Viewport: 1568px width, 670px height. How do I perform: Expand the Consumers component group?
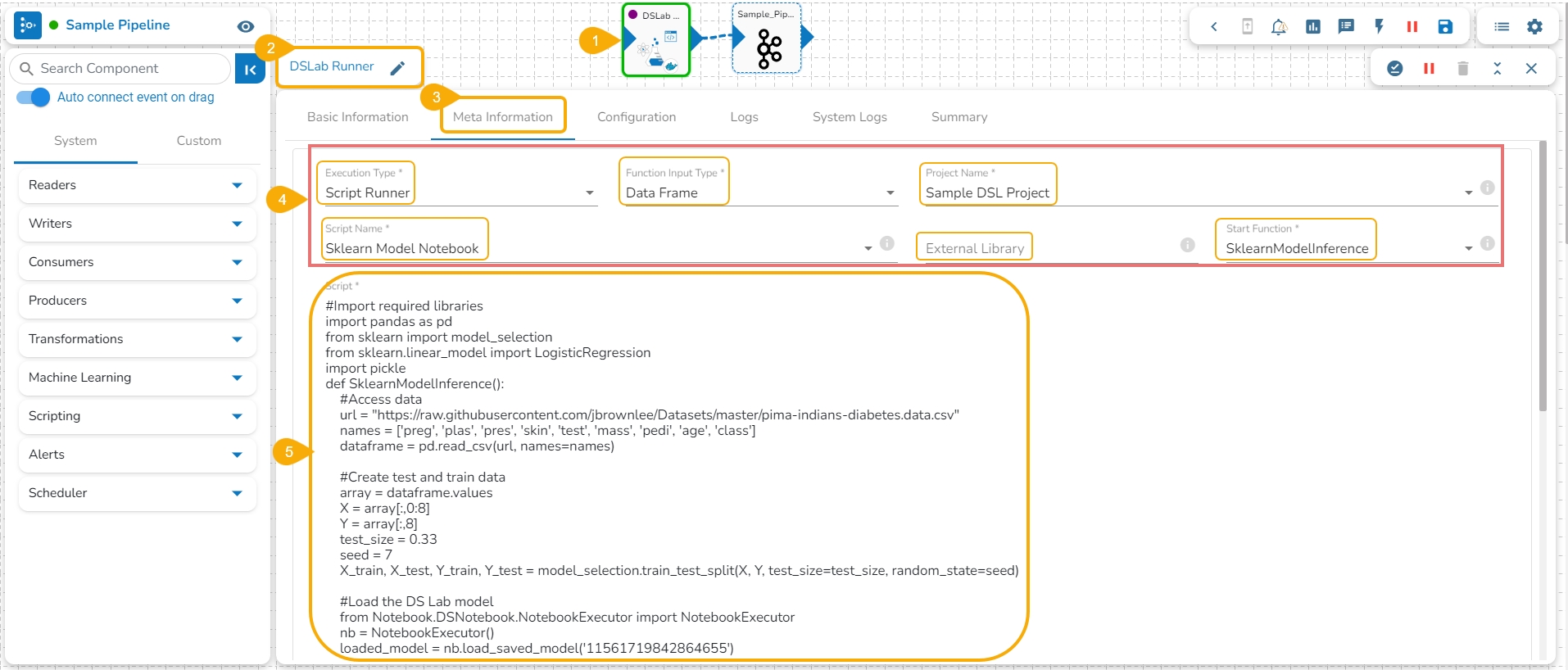click(137, 262)
